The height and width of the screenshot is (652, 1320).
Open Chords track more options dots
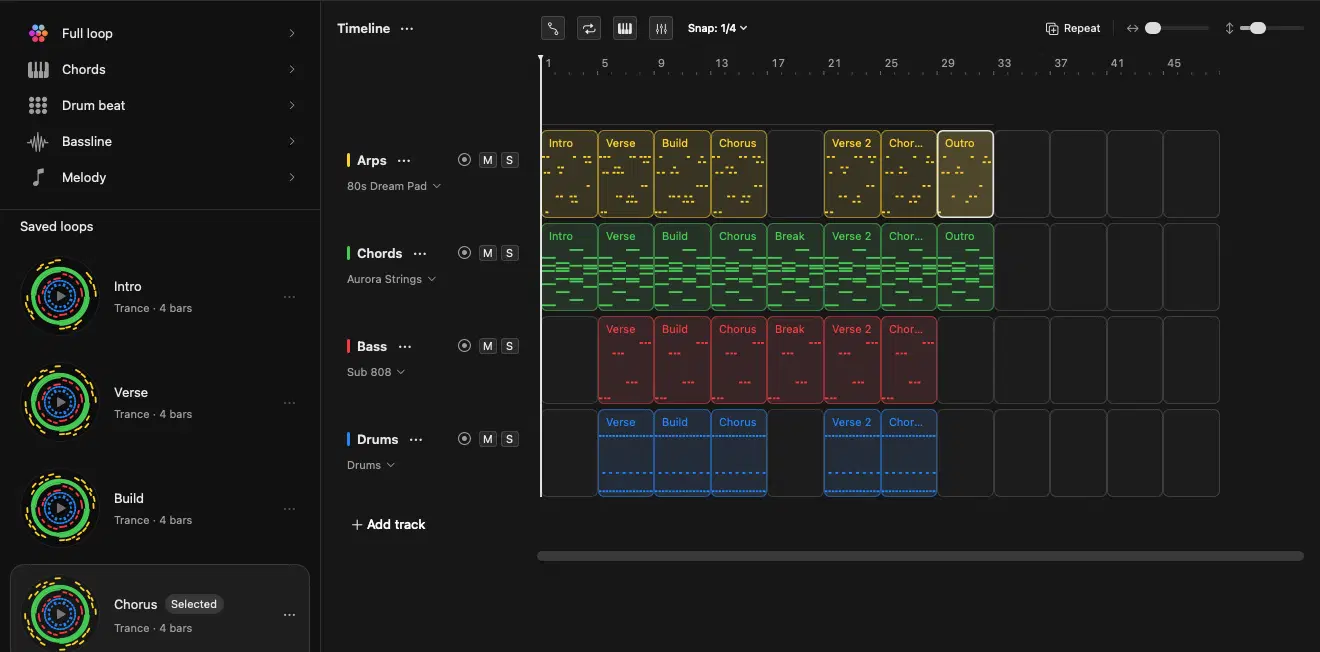(x=420, y=253)
